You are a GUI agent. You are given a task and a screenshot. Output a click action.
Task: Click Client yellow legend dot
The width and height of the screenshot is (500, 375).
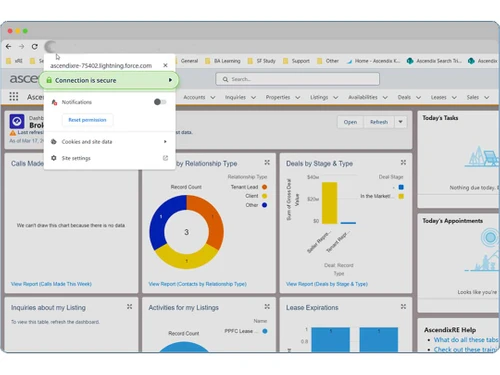tap(264, 196)
